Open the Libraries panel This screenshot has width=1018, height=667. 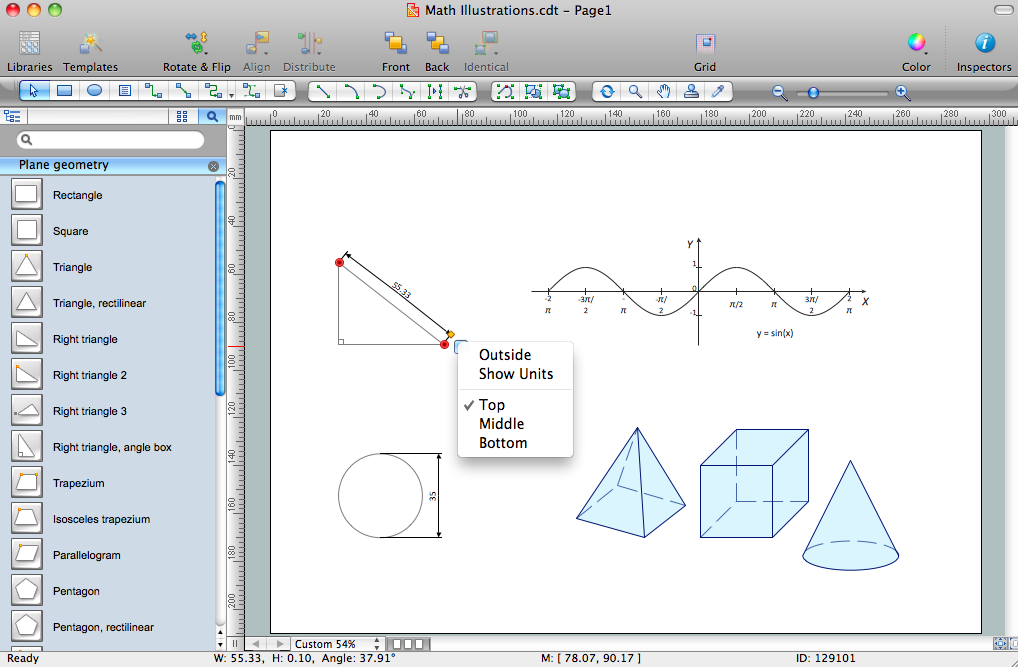tap(29, 44)
